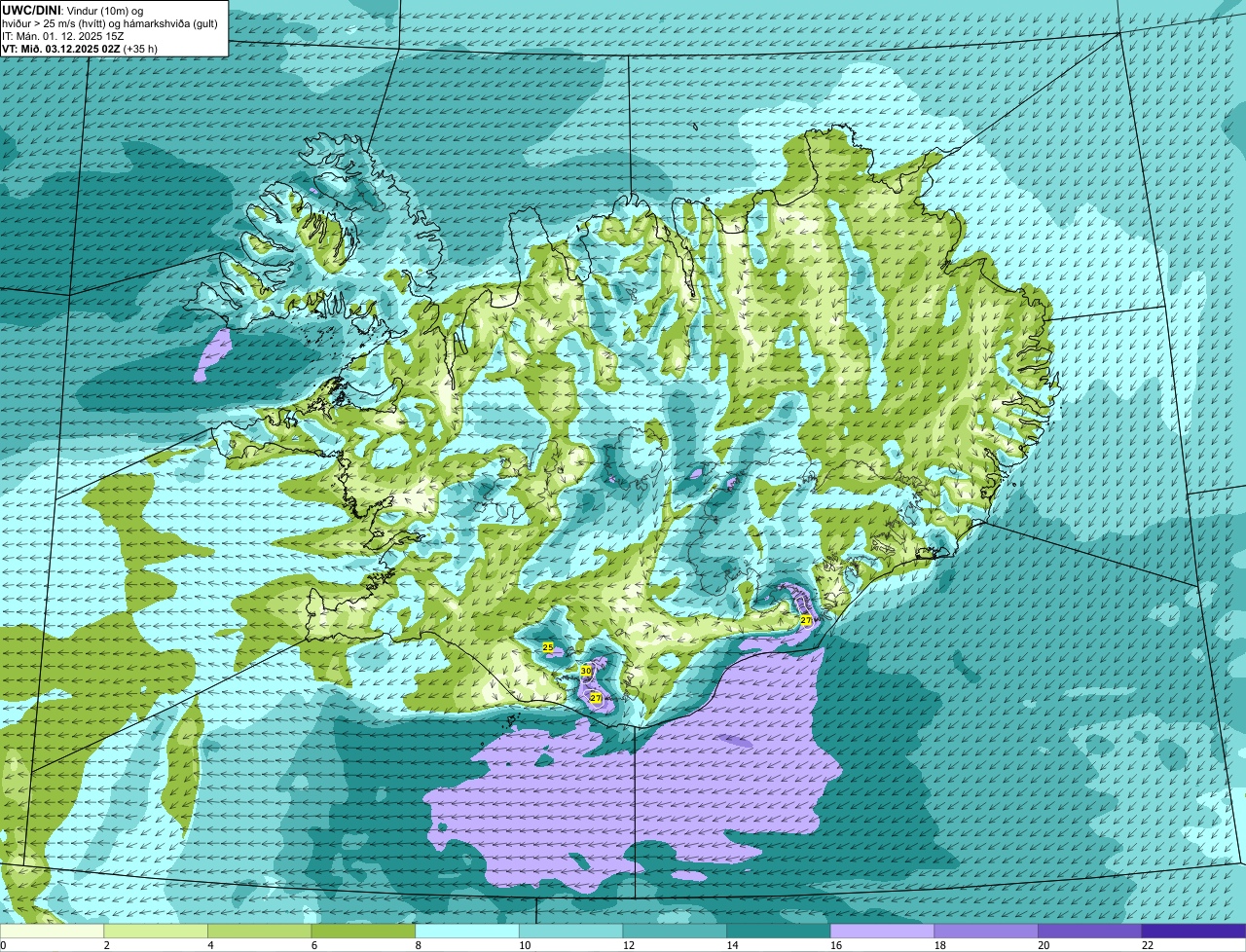Viewport: 1246px width, 952px height.
Task: Click the olive green 6–8 m/s legend swatch
Action: tap(363, 931)
